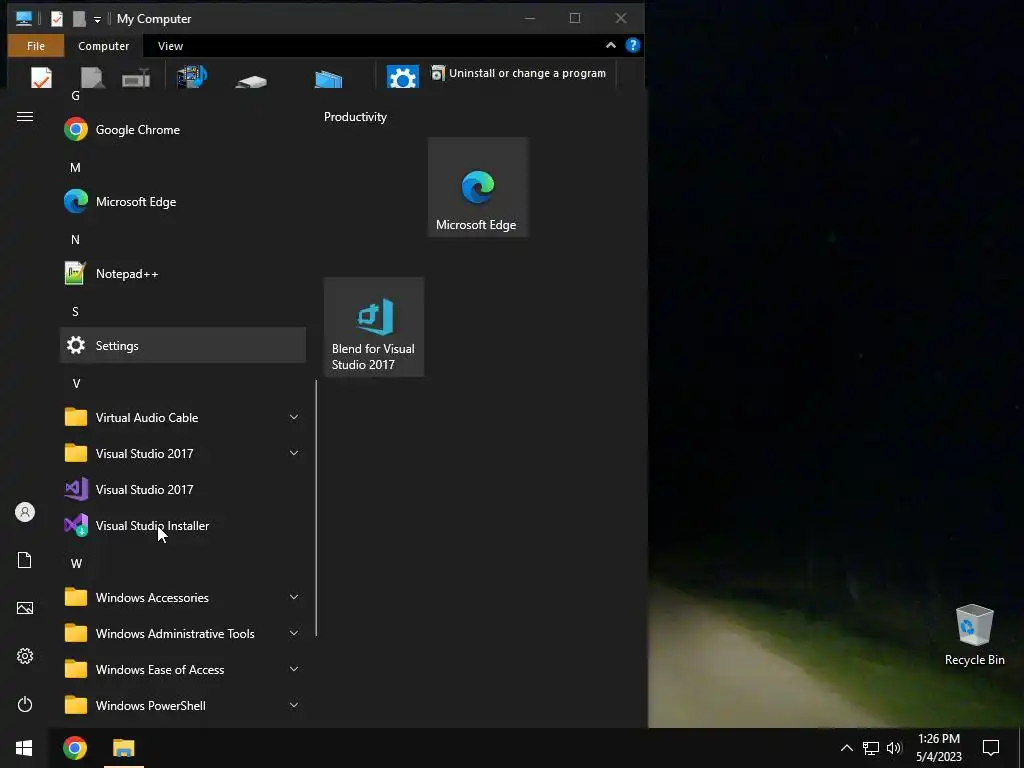Viewport: 1024px width, 768px height.
Task: Click the Microsoft Edge tile under Productivity
Action: 478,187
